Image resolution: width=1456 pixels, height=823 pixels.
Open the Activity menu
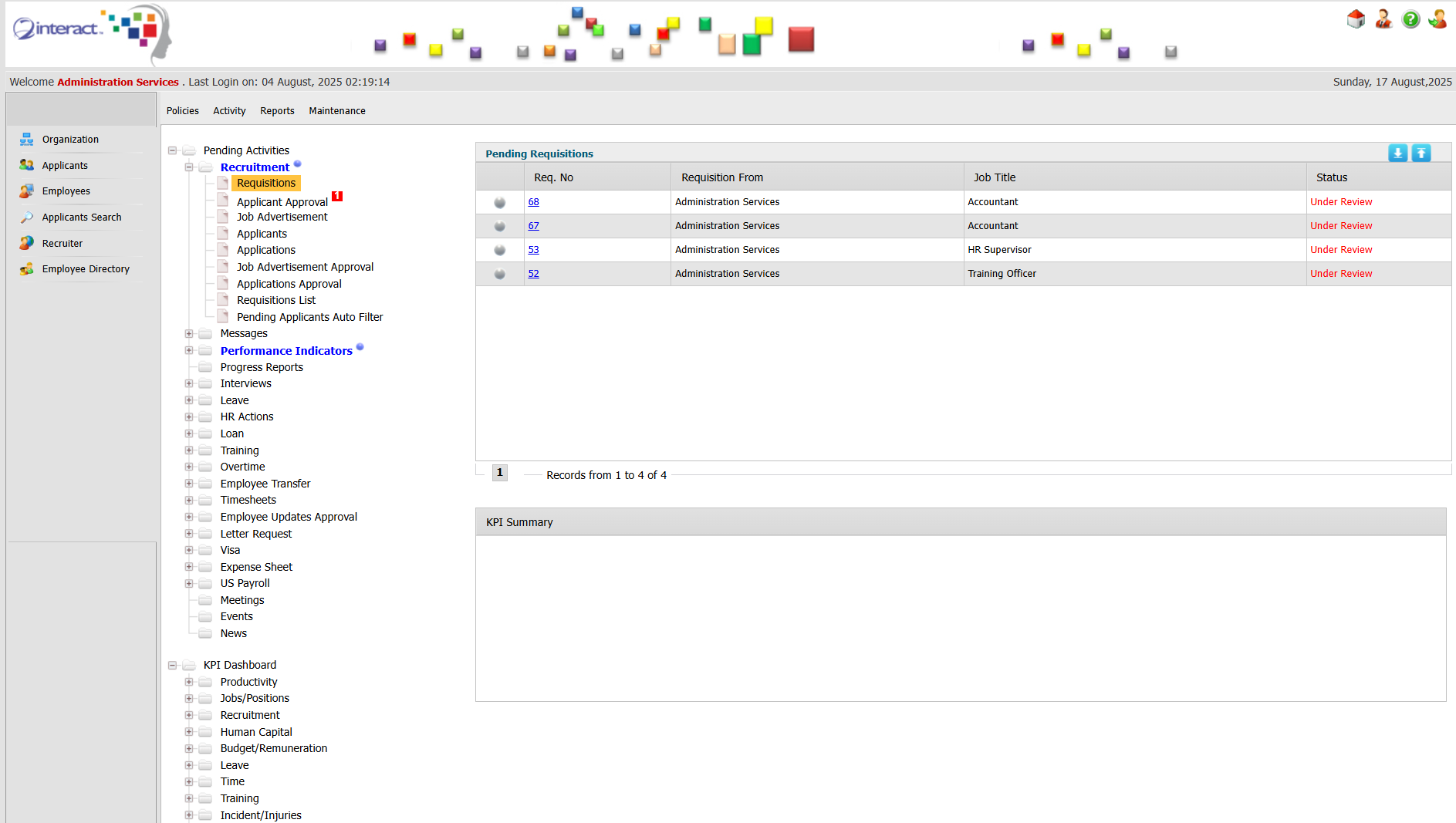point(229,111)
